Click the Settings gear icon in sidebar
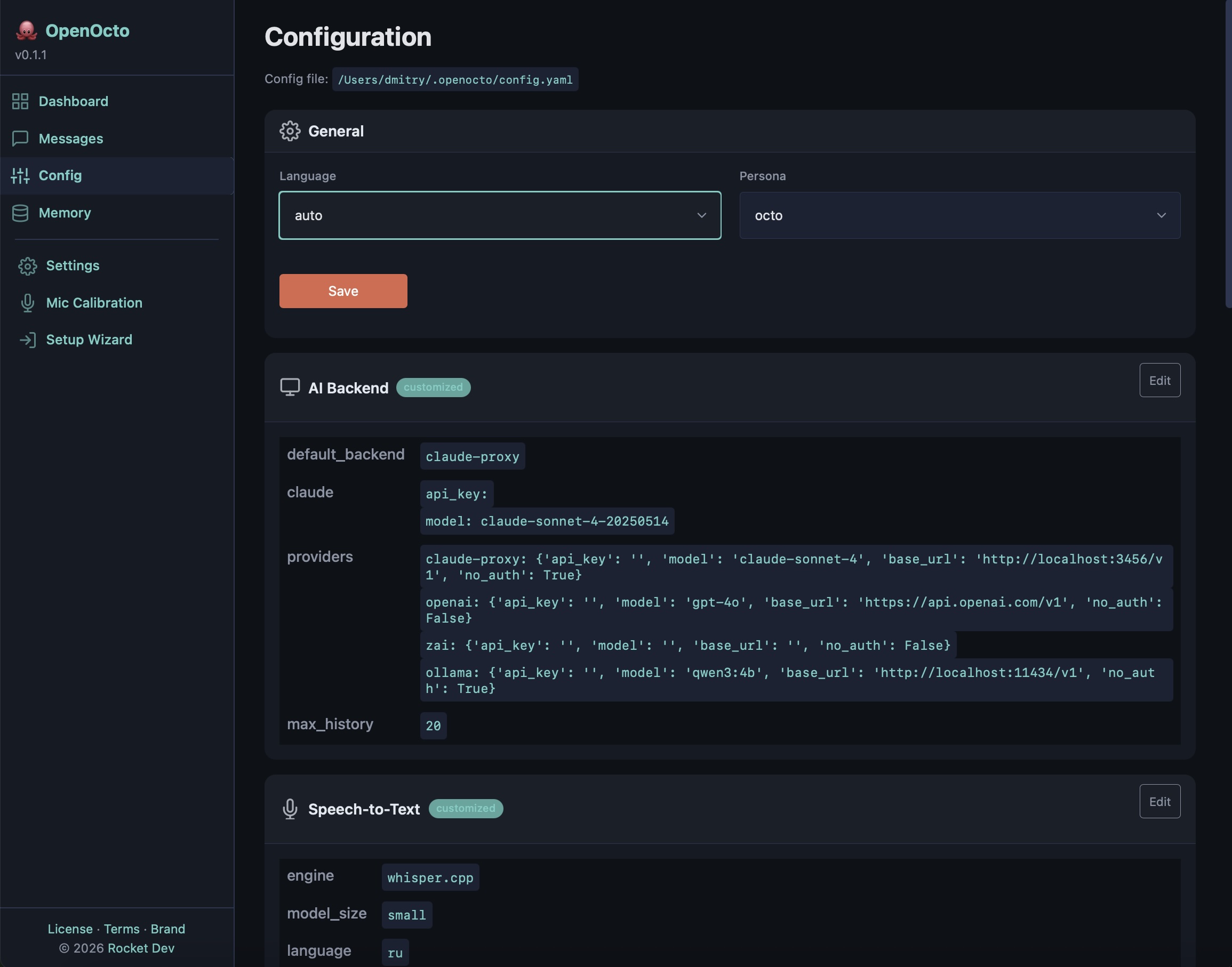 [28, 266]
